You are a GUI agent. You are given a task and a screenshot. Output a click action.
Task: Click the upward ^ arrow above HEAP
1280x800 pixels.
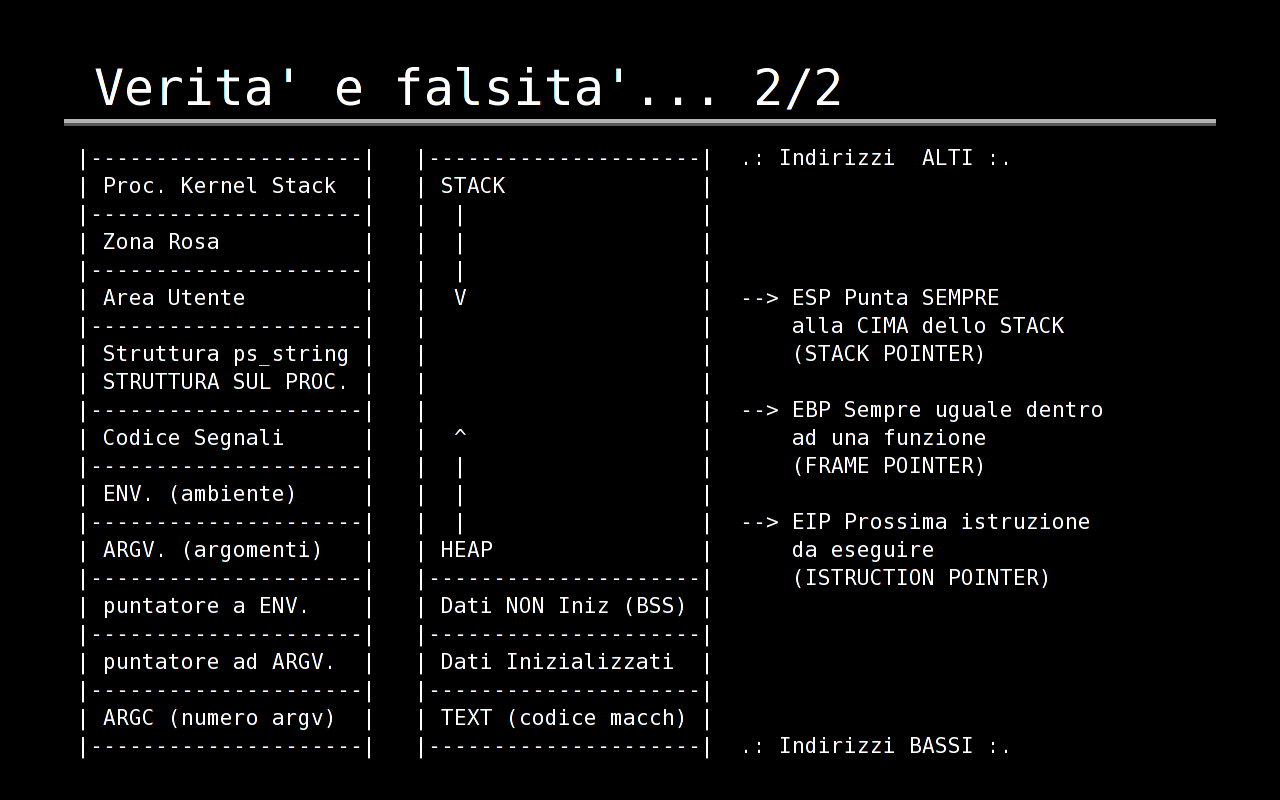tap(460, 434)
